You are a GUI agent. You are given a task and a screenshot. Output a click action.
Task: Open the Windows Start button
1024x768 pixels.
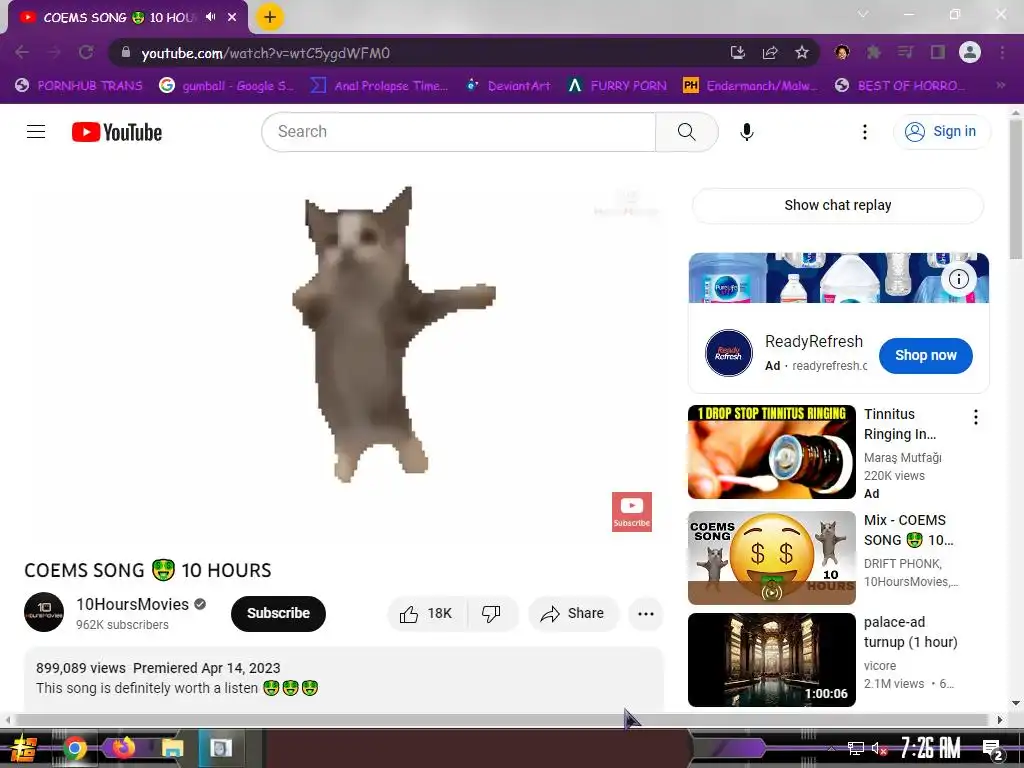[x=24, y=749]
